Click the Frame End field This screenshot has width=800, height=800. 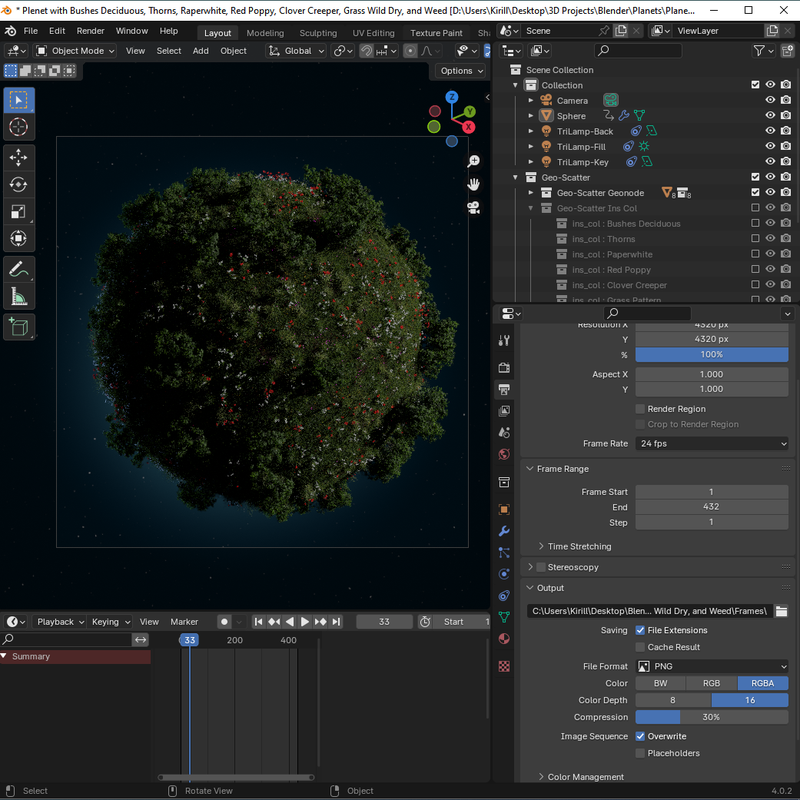(x=712, y=507)
